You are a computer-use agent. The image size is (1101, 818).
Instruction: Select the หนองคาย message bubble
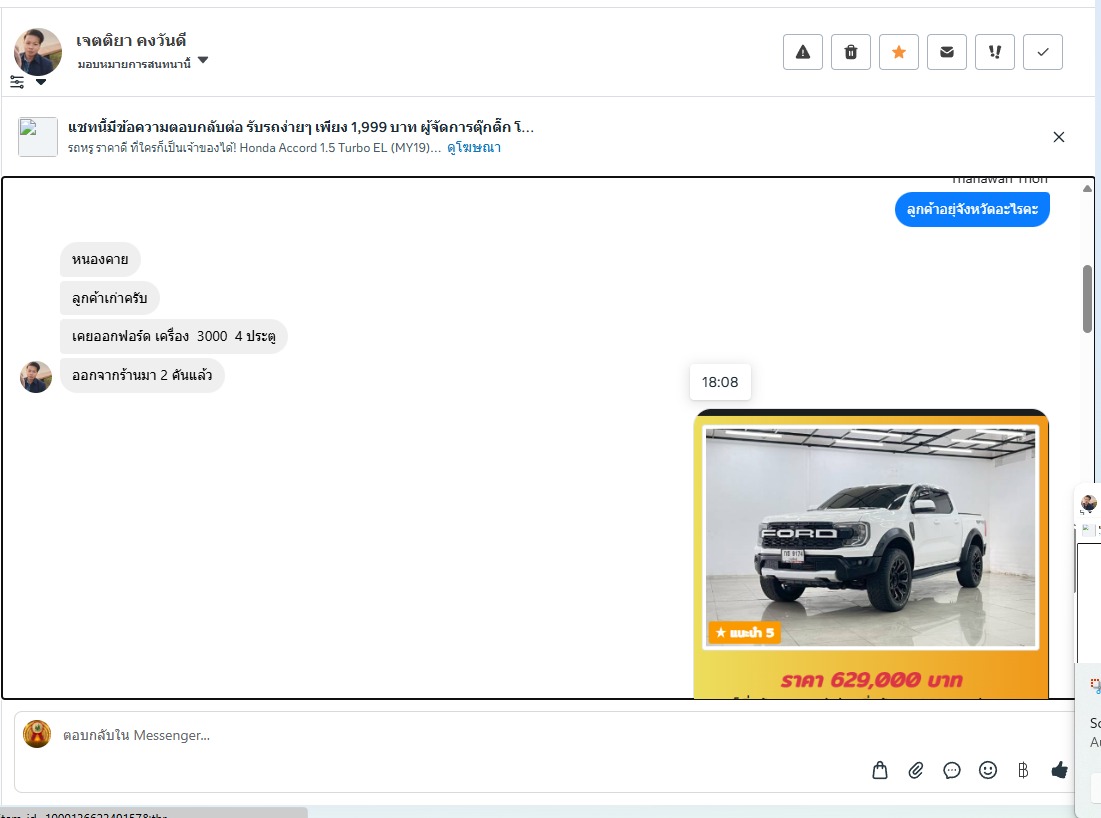click(x=100, y=260)
